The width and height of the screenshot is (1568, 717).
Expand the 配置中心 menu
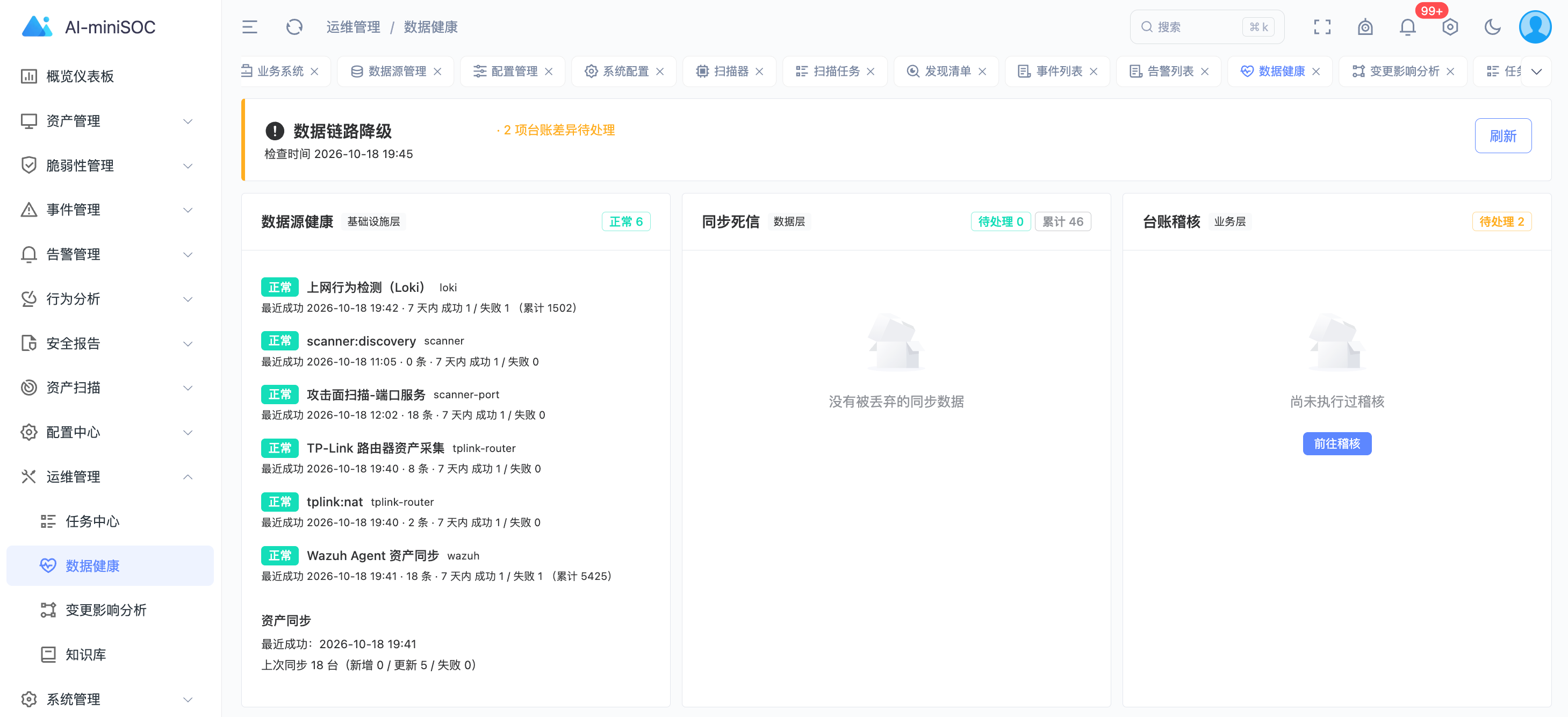point(111,432)
